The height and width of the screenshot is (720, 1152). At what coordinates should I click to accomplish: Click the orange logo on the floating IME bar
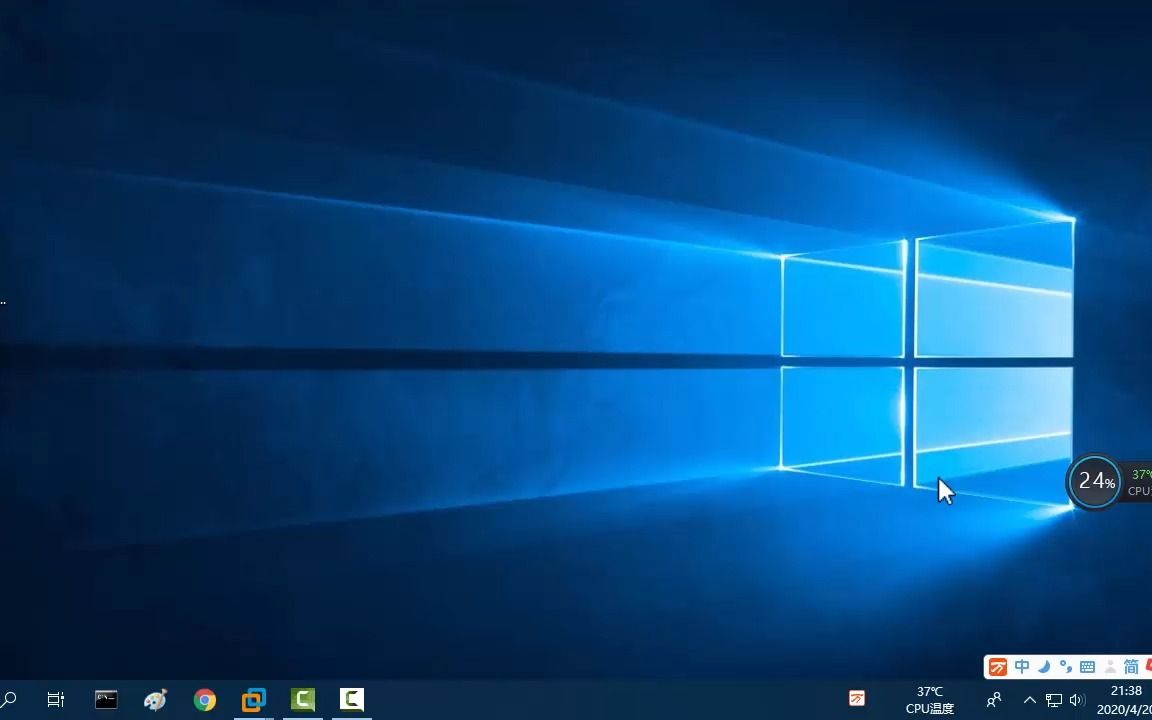click(x=998, y=667)
